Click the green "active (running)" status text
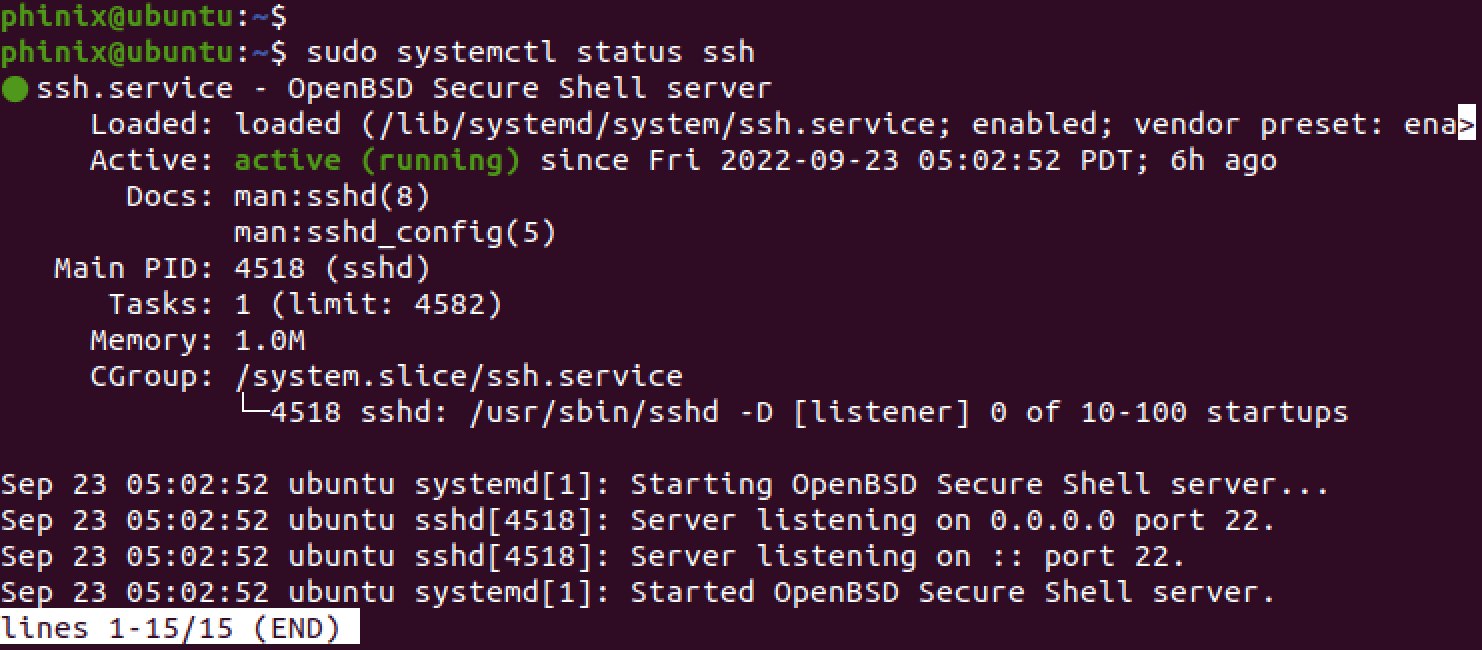Screen dimensions: 1482x650 (x=377, y=161)
